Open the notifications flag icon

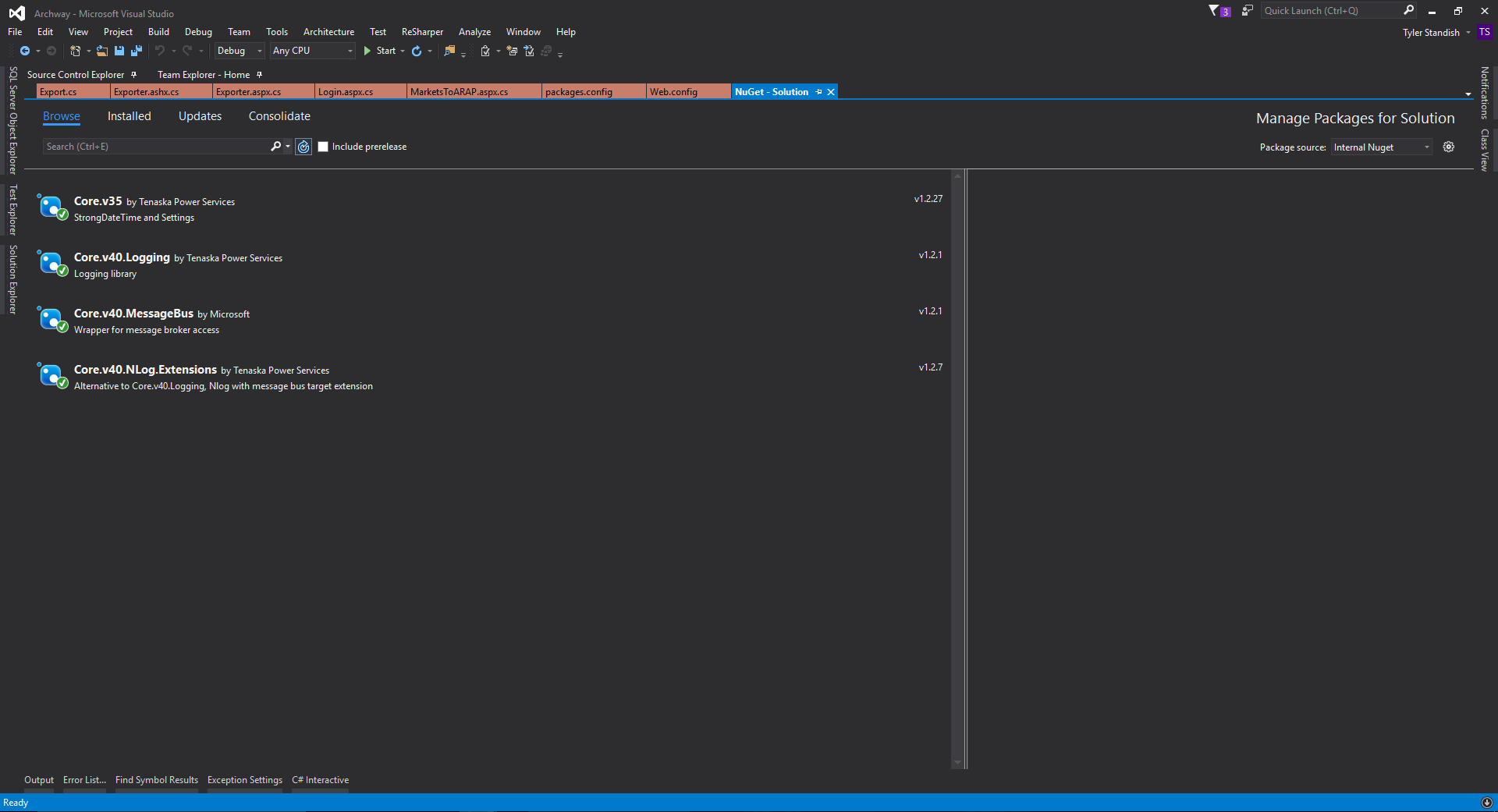click(1219, 11)
